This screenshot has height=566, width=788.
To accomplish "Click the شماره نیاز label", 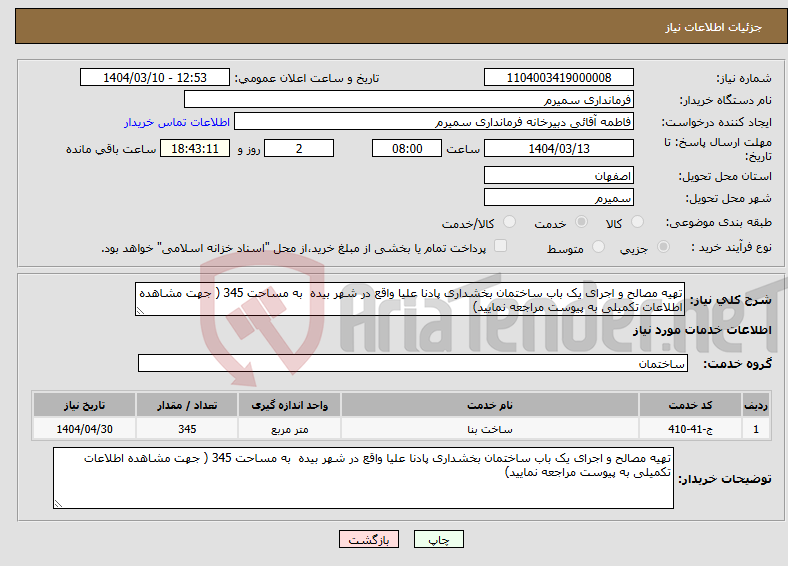I will (x=744, y=78).
